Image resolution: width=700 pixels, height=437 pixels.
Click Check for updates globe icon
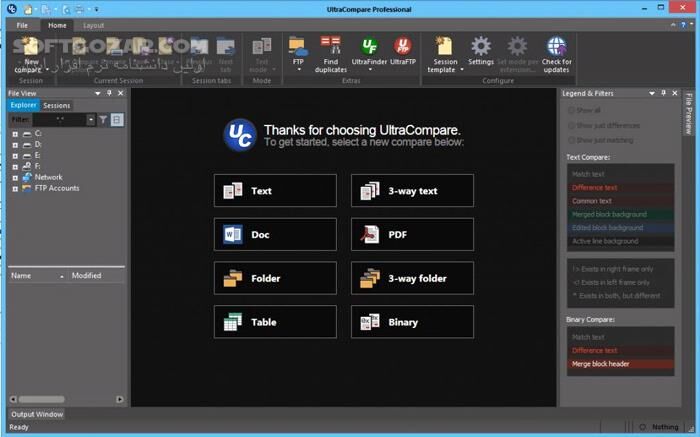(556, 46)
